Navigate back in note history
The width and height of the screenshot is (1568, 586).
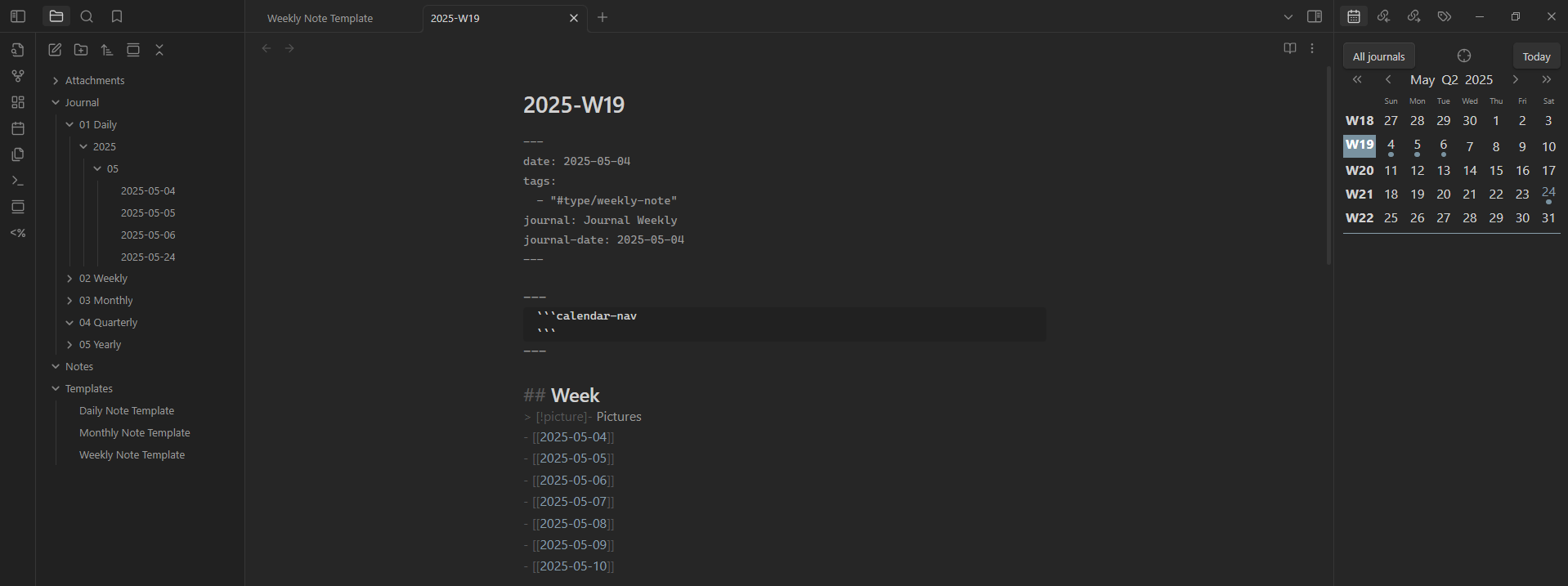(267, 48)
